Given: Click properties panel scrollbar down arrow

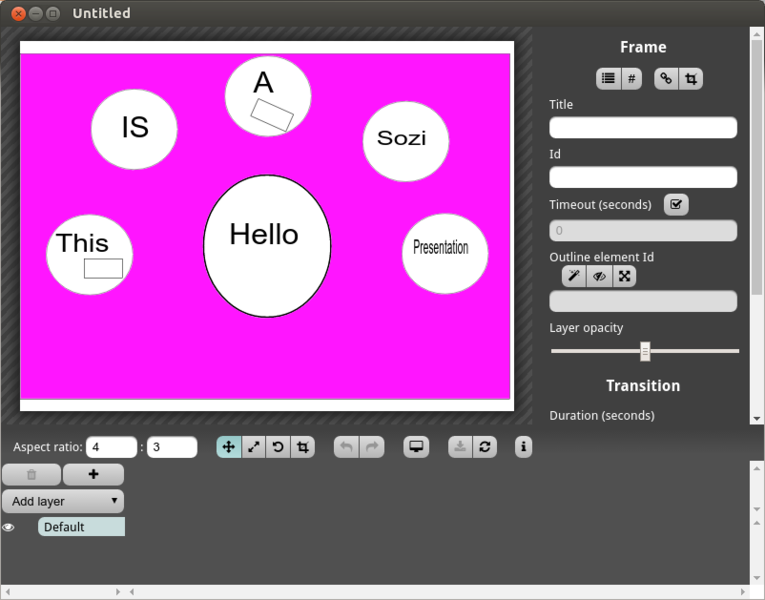Looking at the screenshot, I should point(757,419).
